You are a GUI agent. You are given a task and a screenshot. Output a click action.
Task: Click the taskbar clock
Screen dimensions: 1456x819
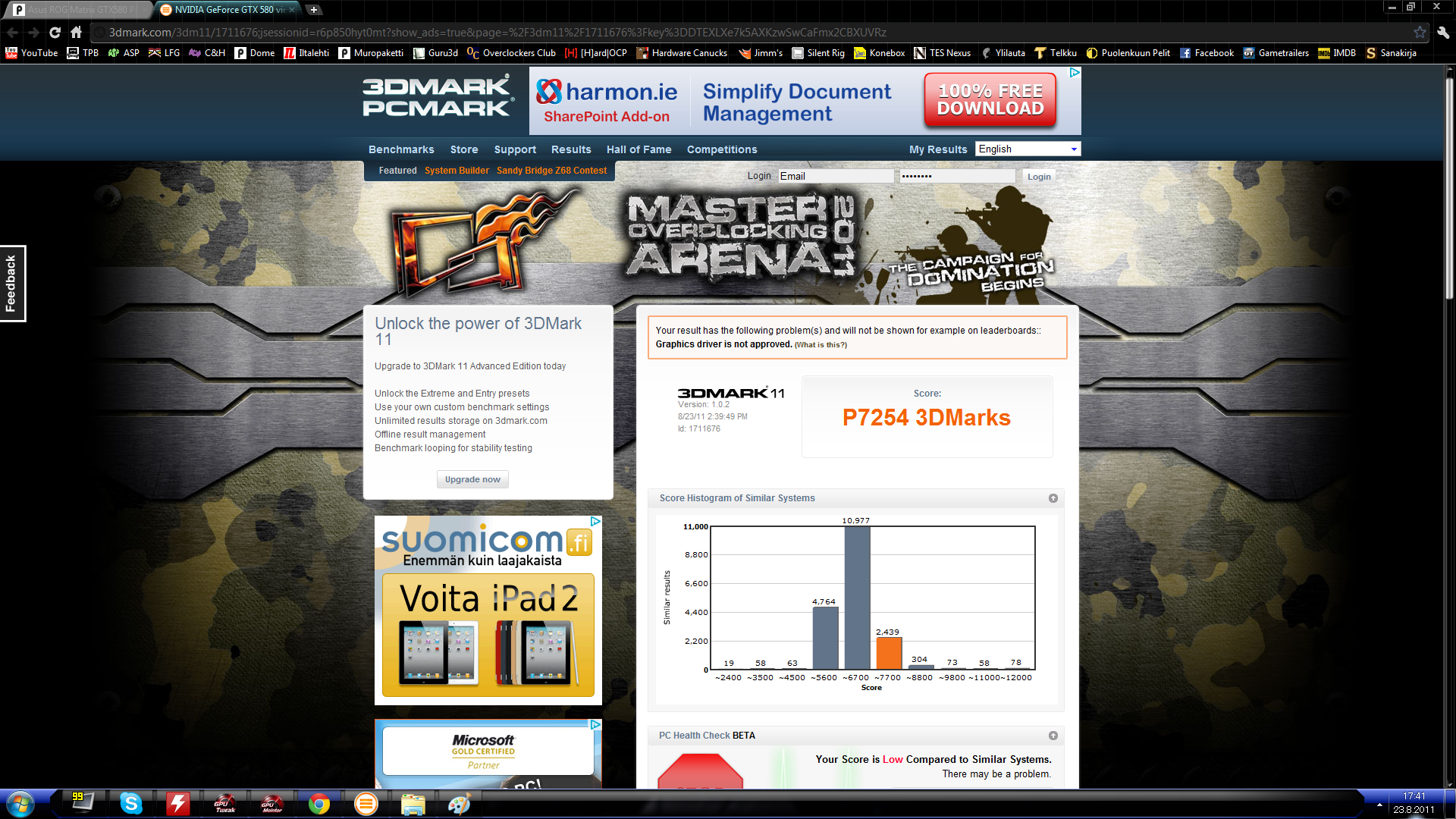click(1414, 803)
